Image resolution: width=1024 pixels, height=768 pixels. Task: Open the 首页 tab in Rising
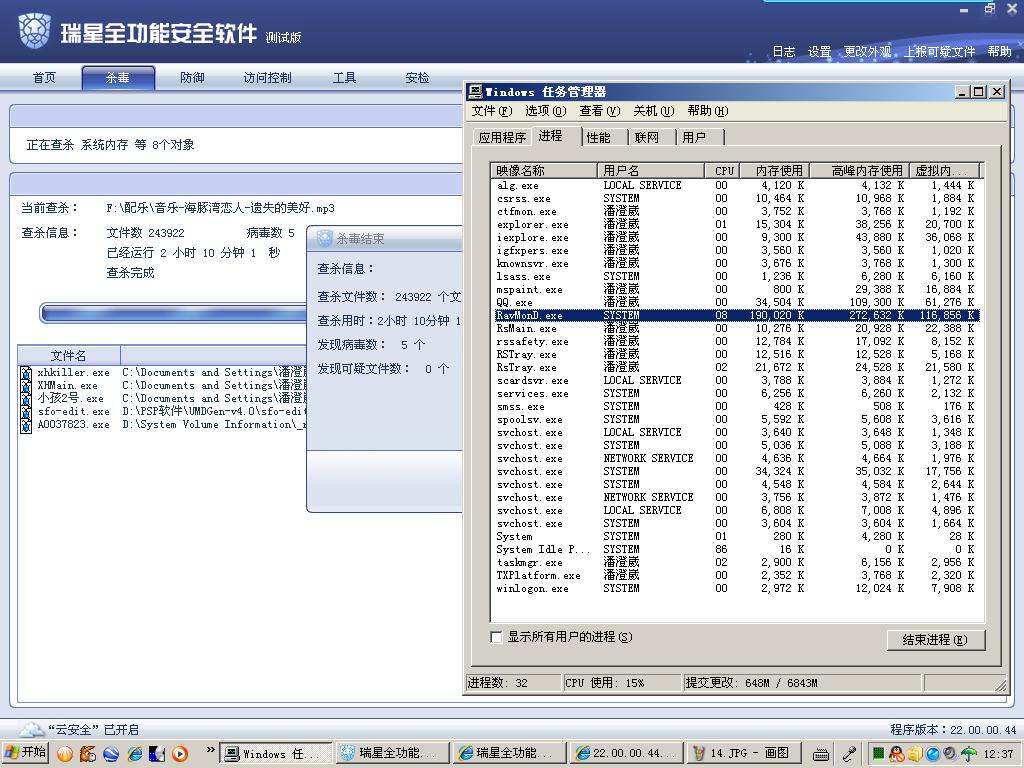click(x=44, y=78)
